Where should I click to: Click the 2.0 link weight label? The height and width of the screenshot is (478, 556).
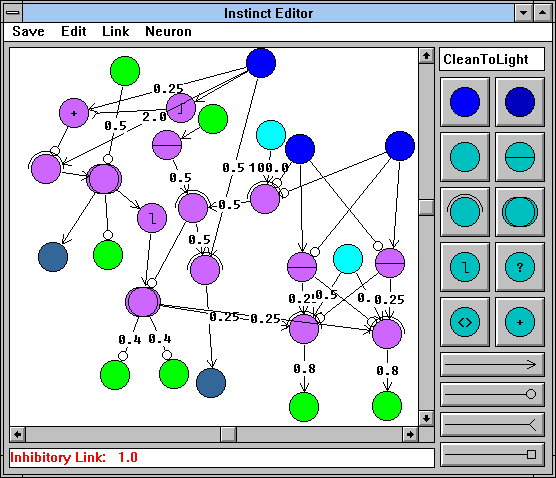(x=154, y=117)
